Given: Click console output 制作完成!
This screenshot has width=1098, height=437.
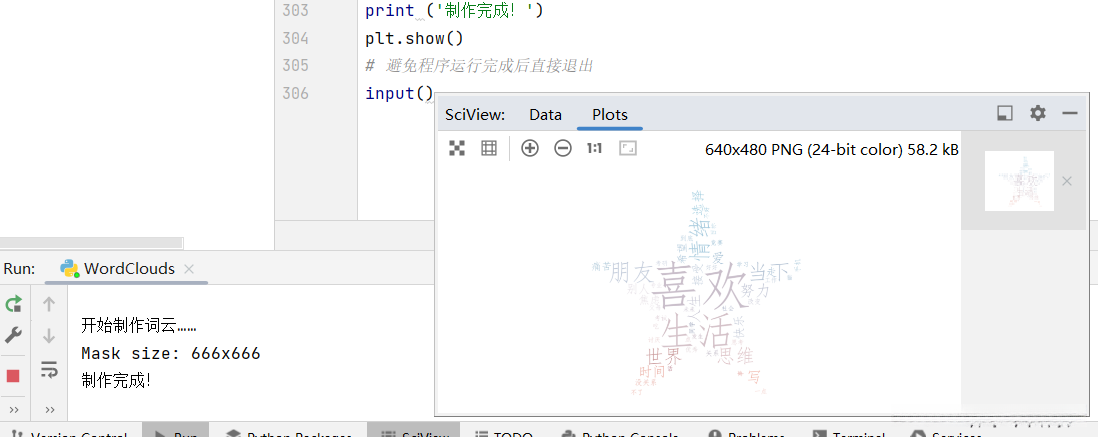Looking at the screenshot, I should (116, 381).
